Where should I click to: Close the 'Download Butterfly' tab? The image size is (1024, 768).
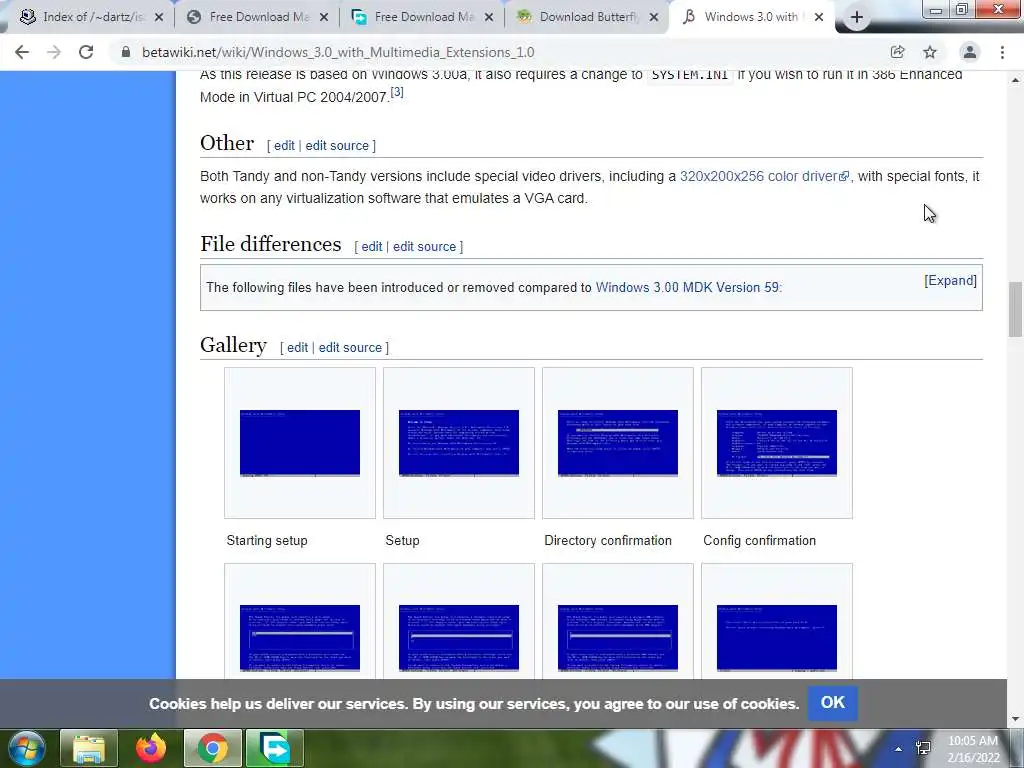point(654,18)
